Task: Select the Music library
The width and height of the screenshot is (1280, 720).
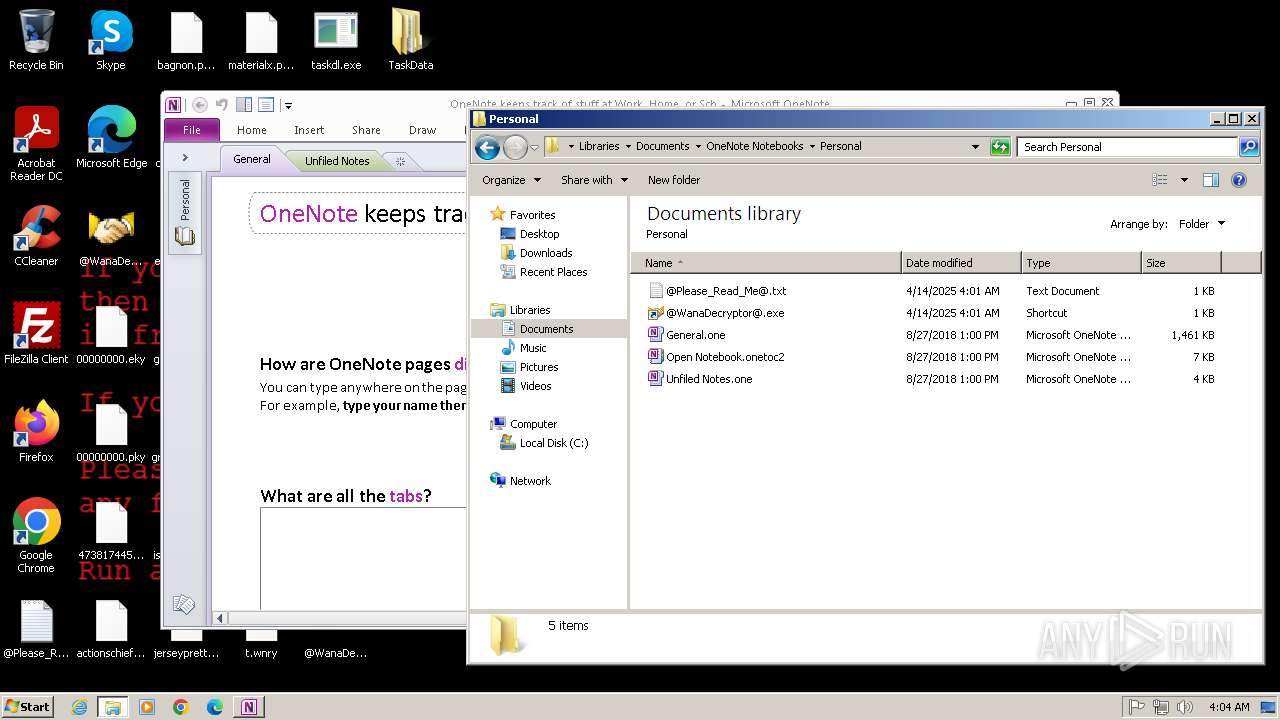Action: [532, 348]
